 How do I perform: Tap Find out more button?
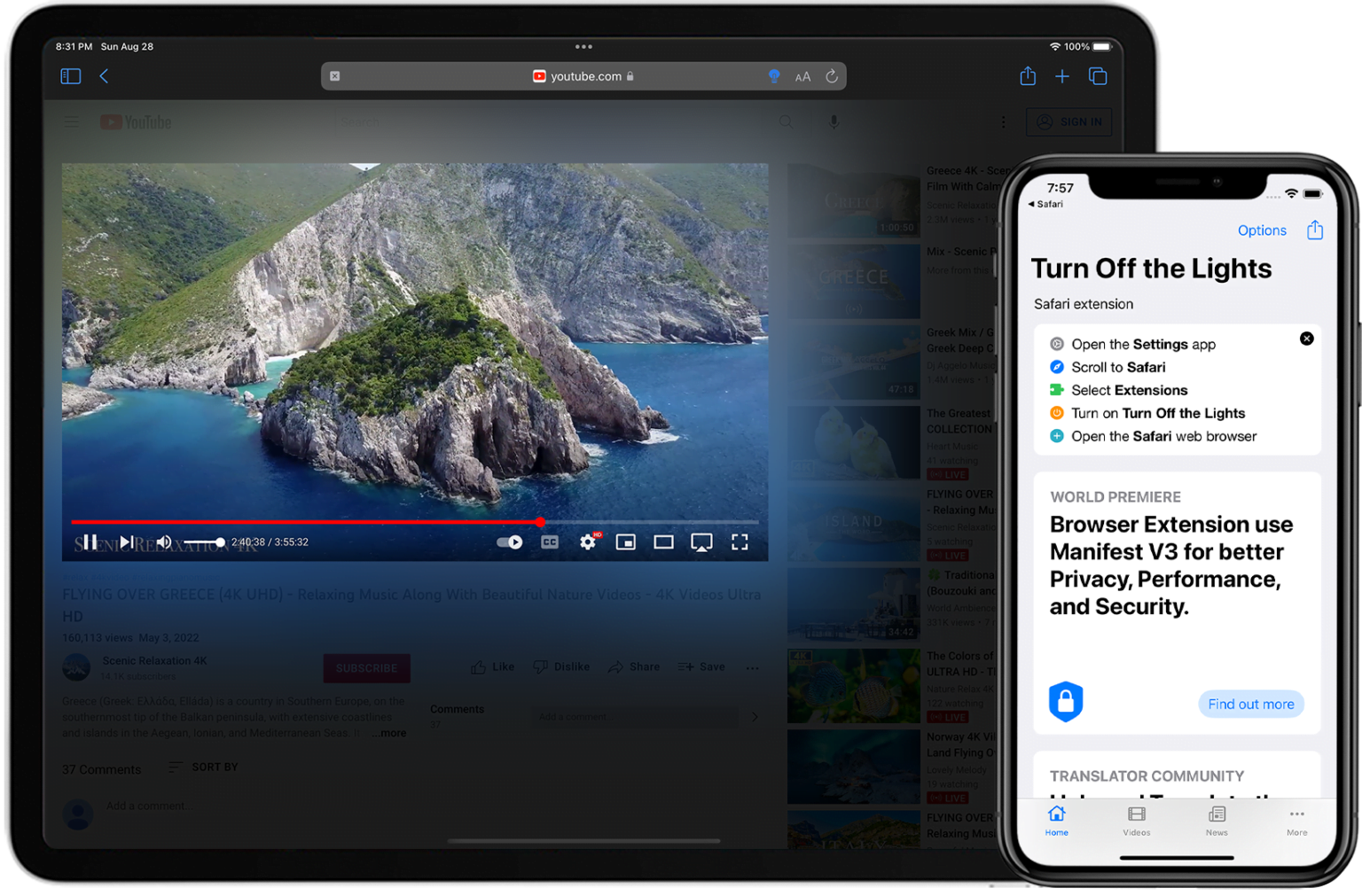[x=1250, y=704]
